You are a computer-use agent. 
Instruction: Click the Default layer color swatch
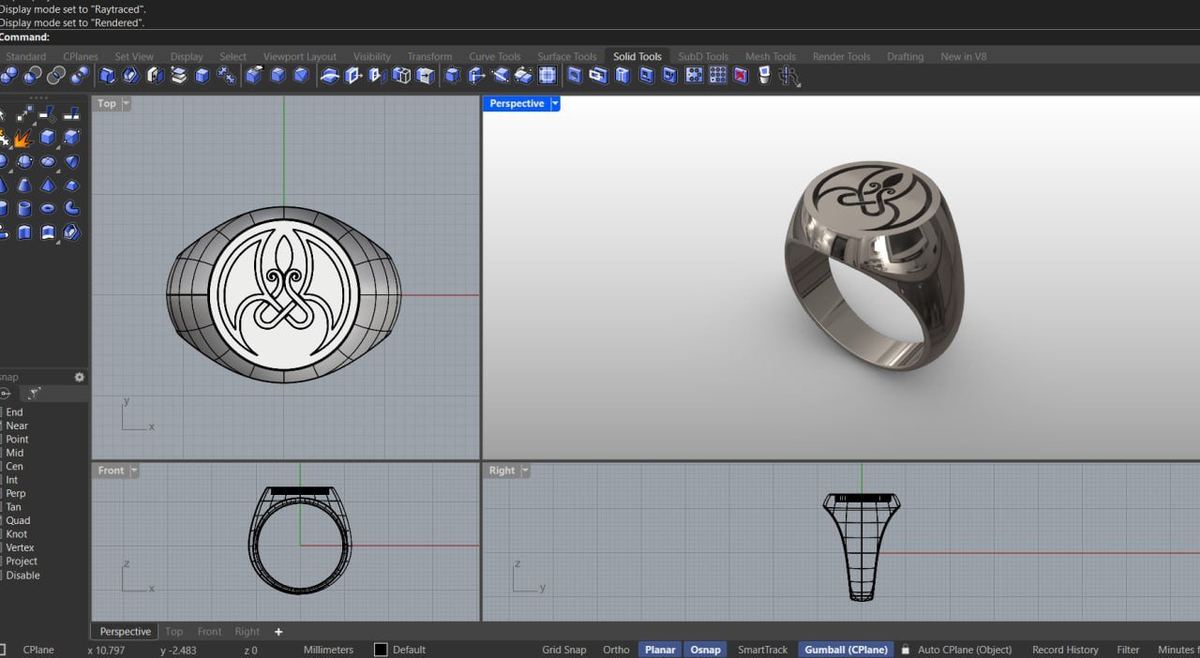click(x=380, y=650)
